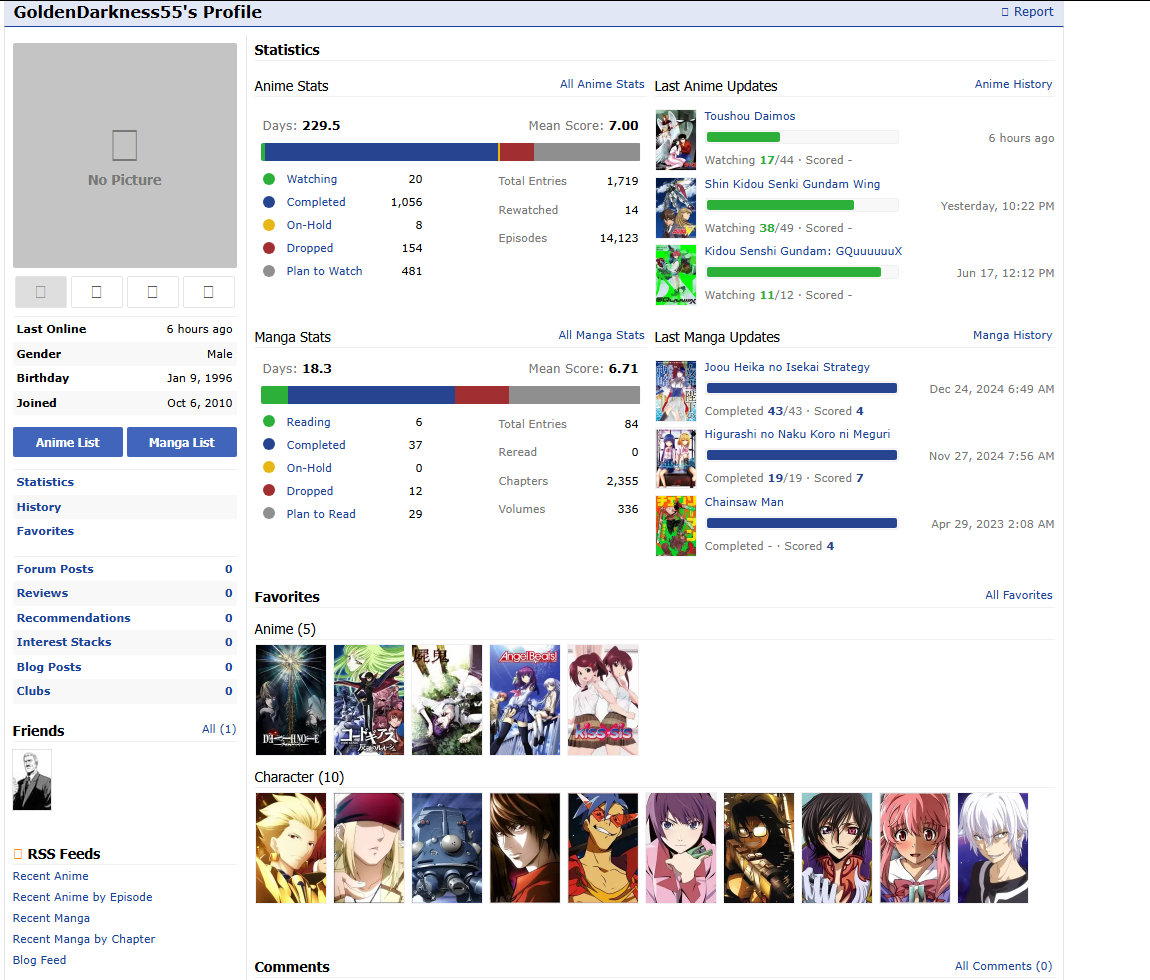This screenshot has height=980, width=1150.
Task: Open Chainsaw Man title link
Action: [744, 502]
